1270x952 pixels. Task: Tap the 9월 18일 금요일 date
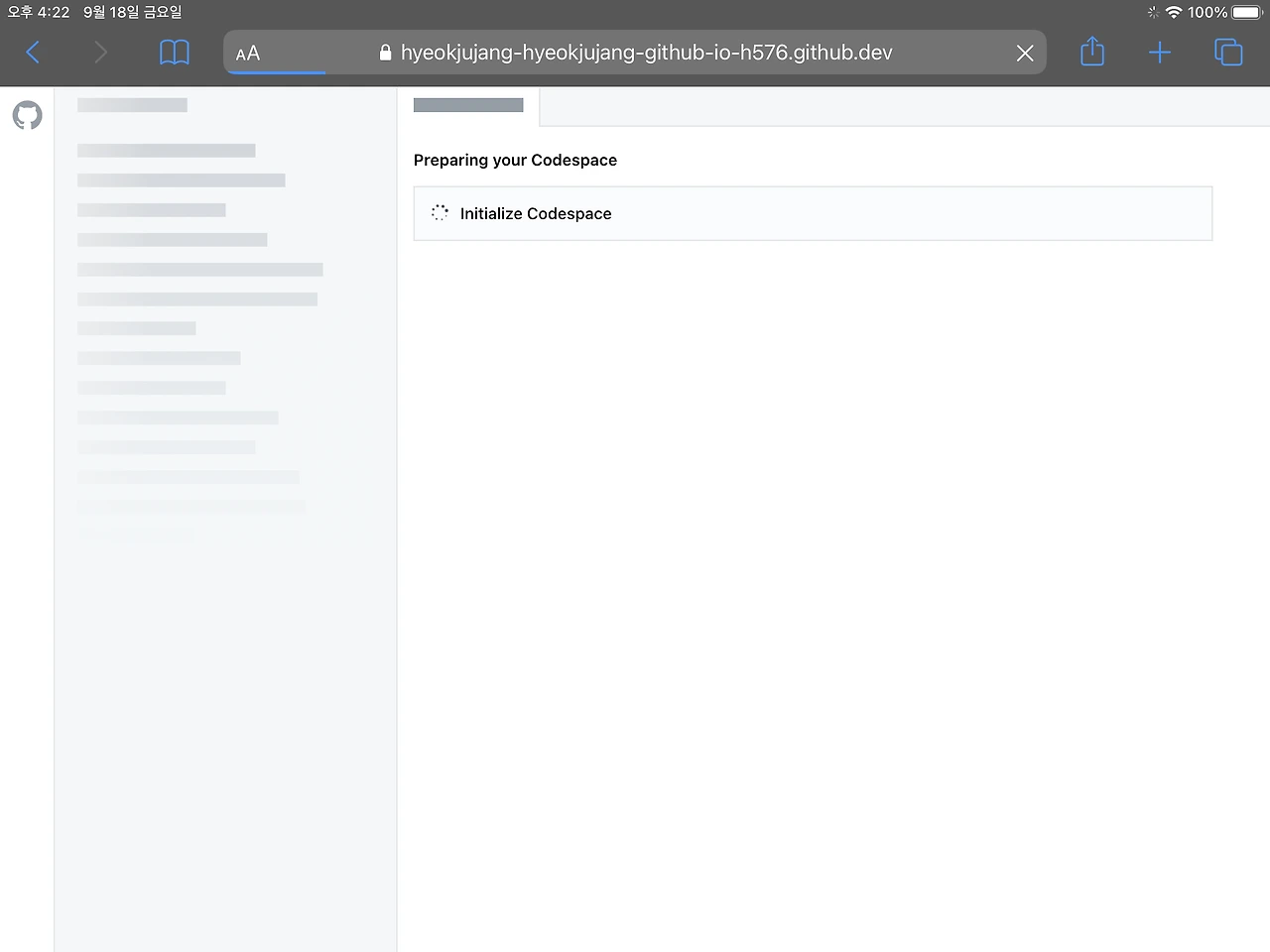[132, 12]
